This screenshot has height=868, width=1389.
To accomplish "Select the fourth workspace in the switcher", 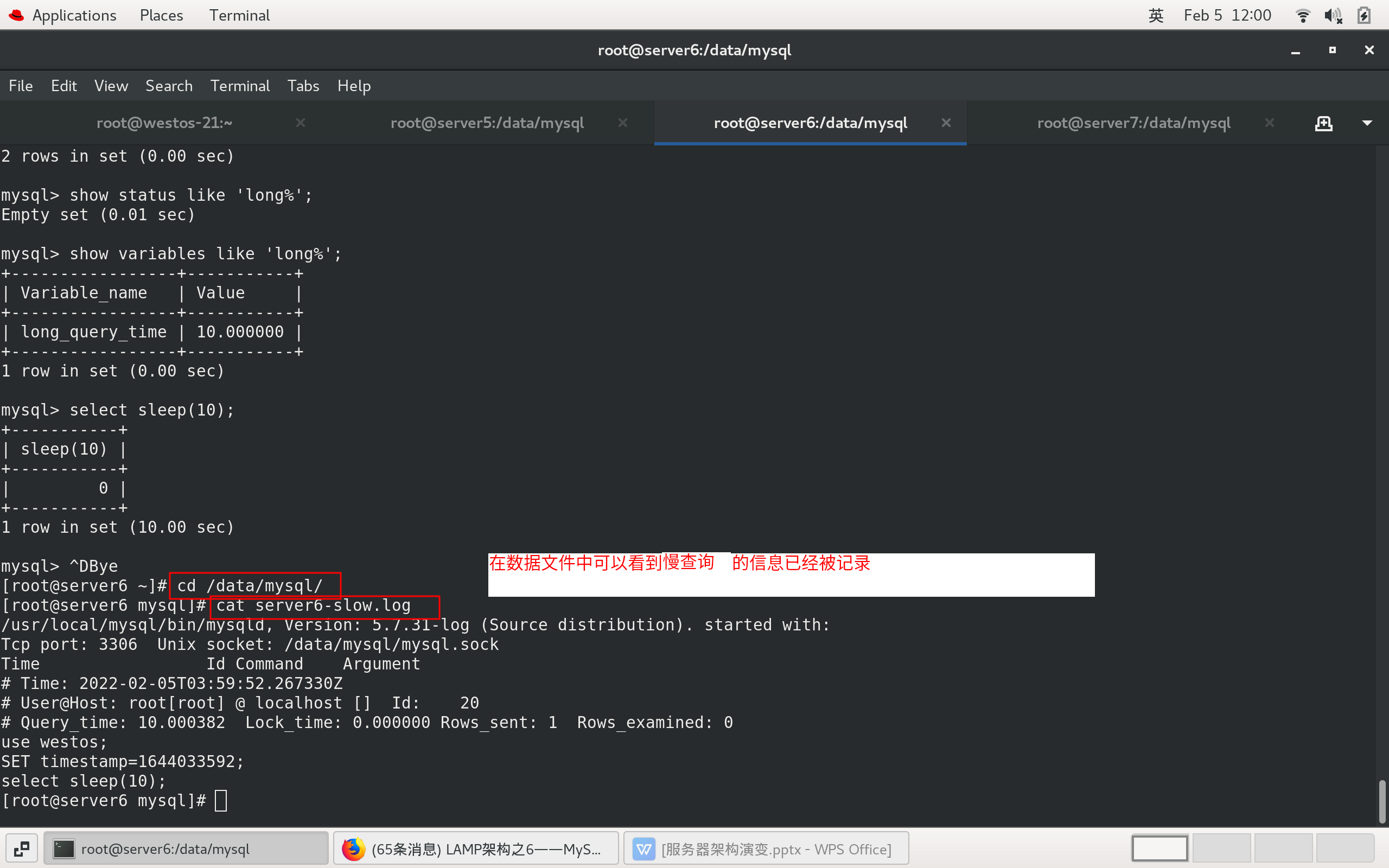I will [1345, 848].
